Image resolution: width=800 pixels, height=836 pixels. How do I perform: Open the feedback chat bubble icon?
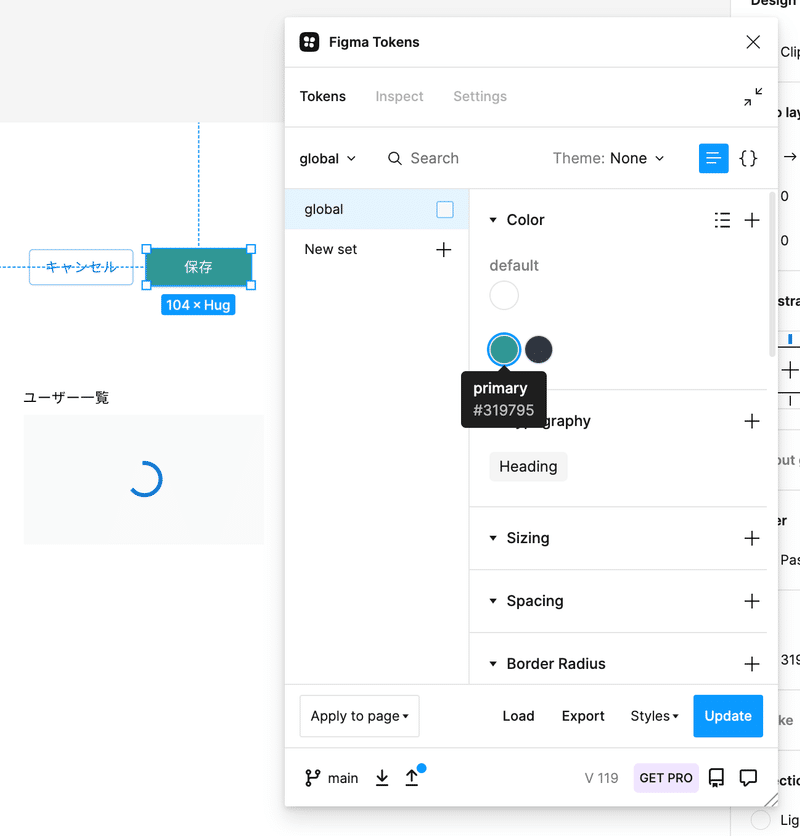(748, 778)
